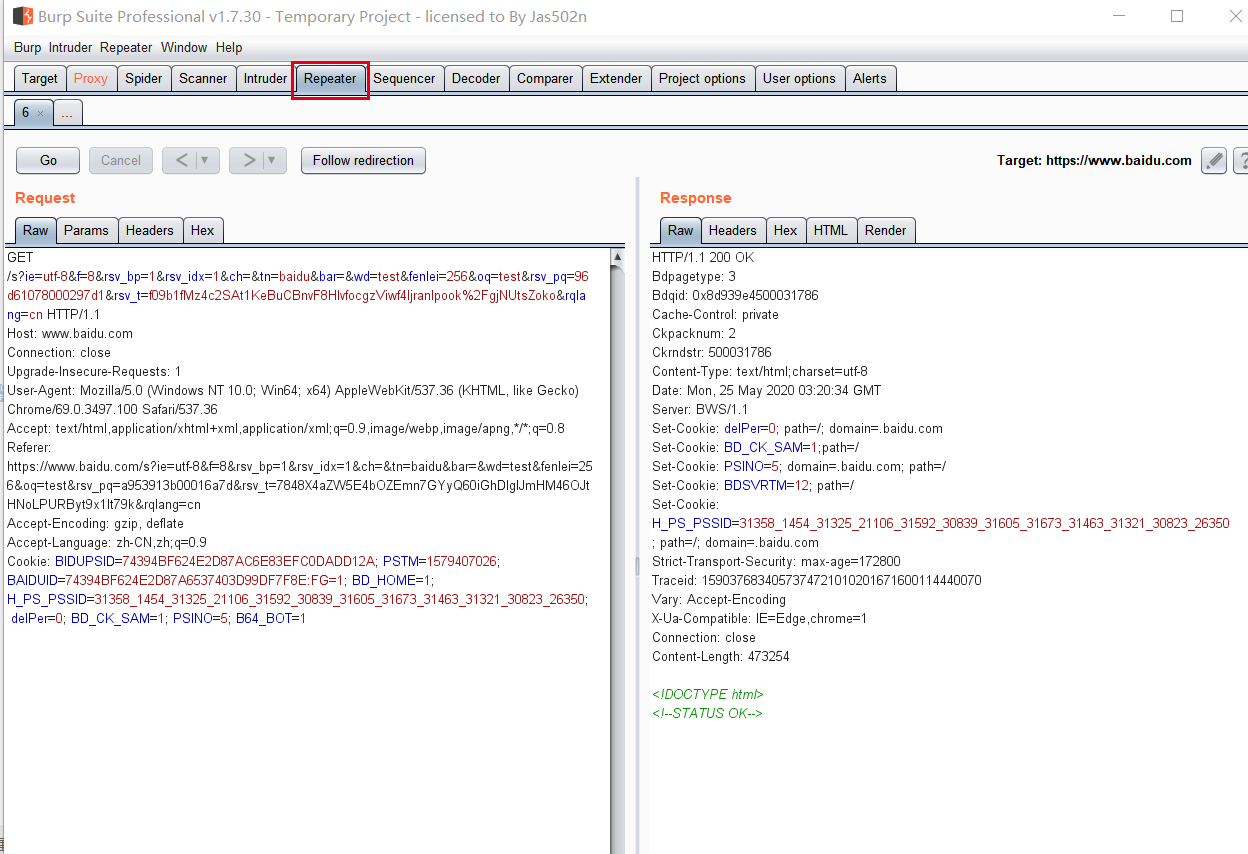Switch to the Decoder tool tab
This screenshot has height=854, width=1248.
476,78
